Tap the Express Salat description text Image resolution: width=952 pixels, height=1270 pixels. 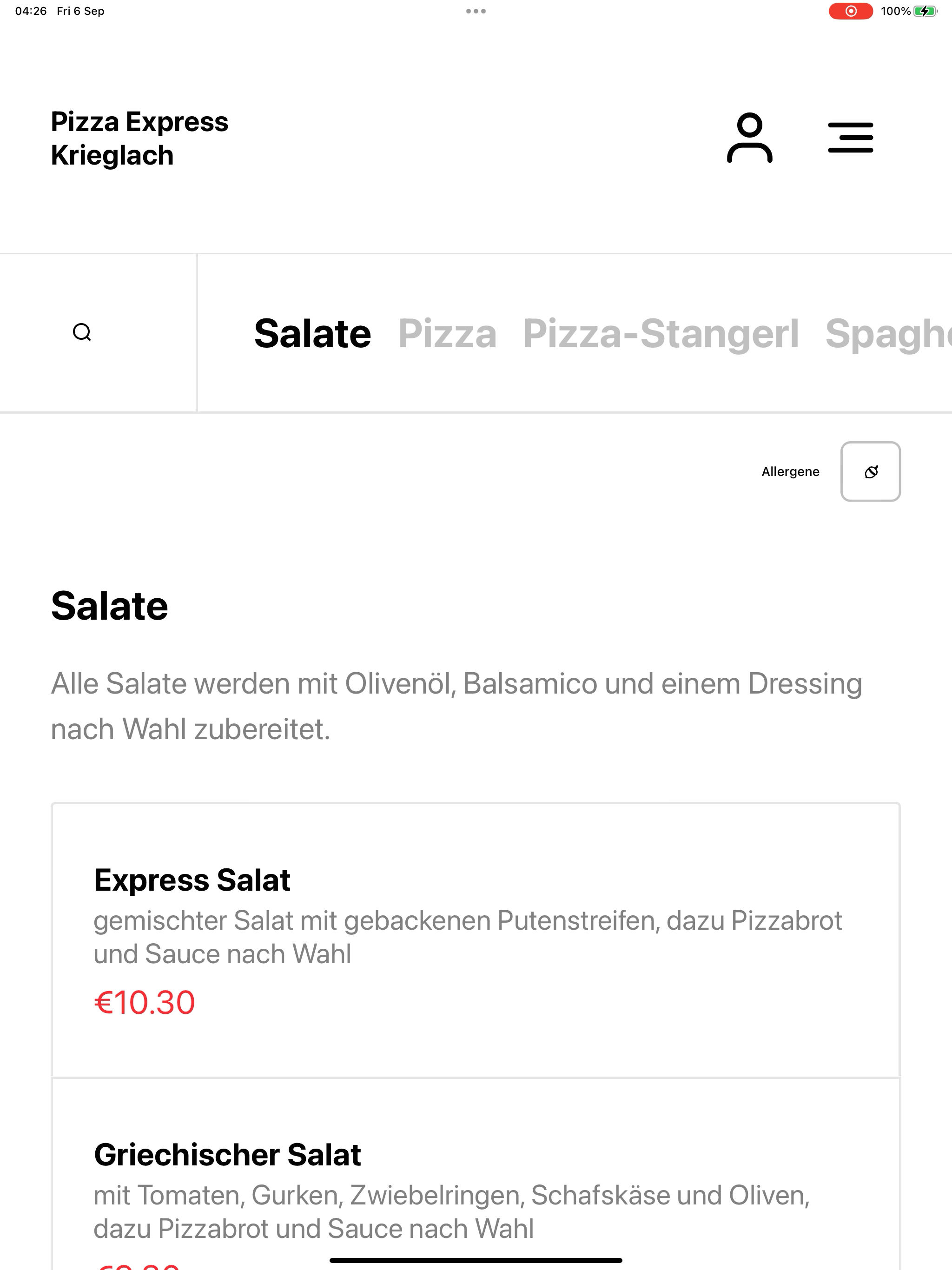[467, 937]
